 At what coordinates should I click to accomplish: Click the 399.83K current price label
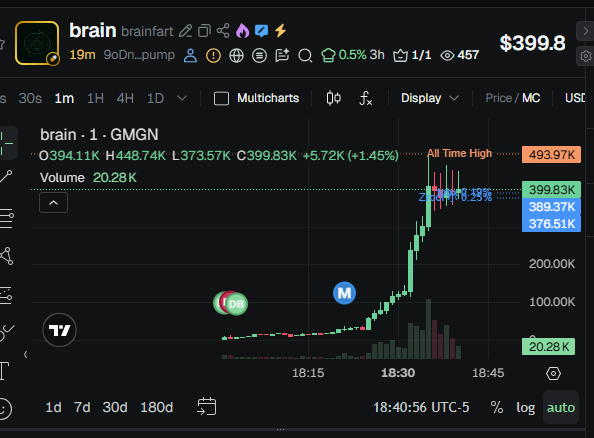(551, 189)
